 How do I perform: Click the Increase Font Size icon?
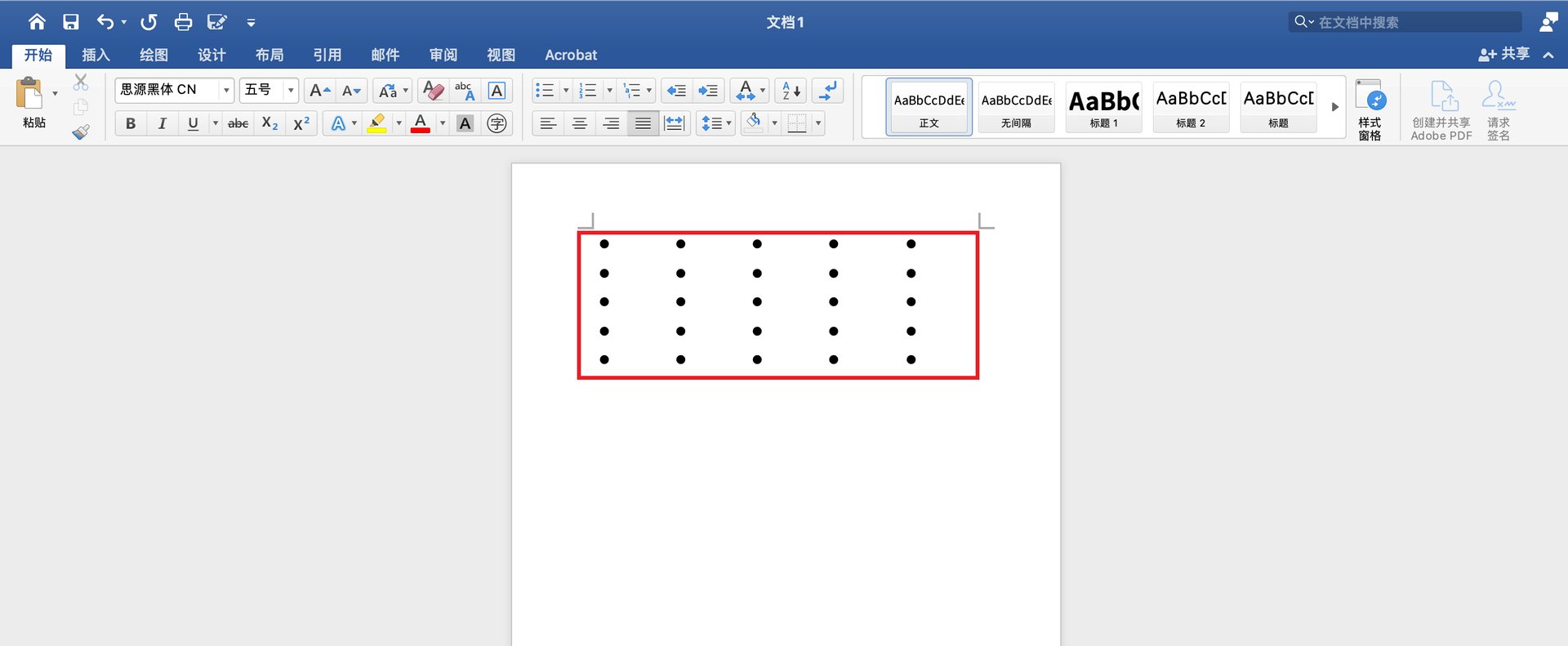pos(319,91)
